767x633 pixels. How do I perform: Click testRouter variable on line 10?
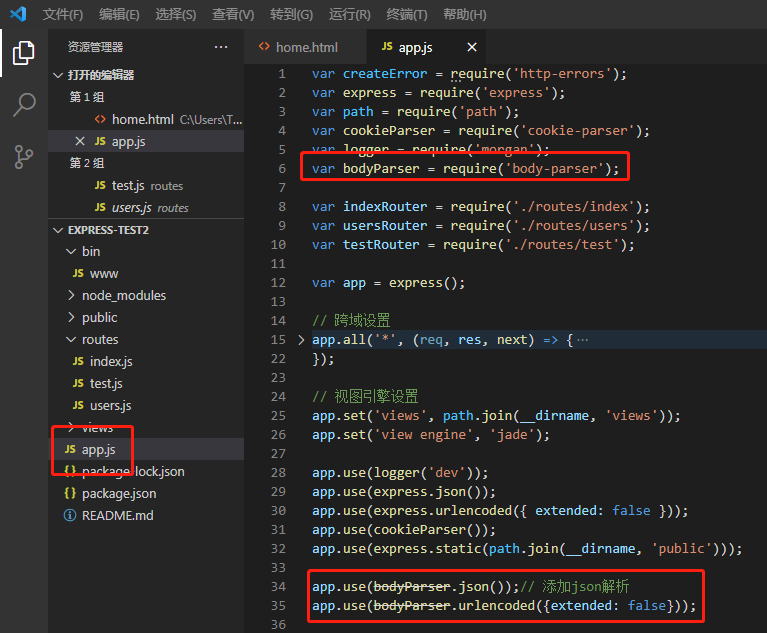click(381, 245)
